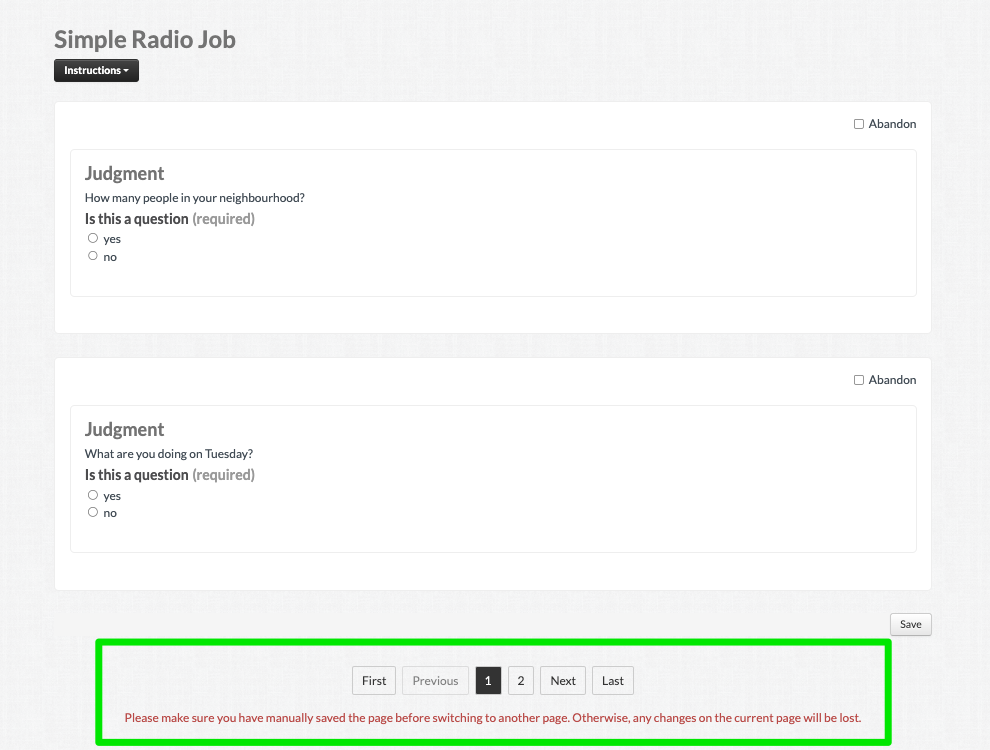Click the second Judgment heading
990x750 pixels.
[124, 429]
